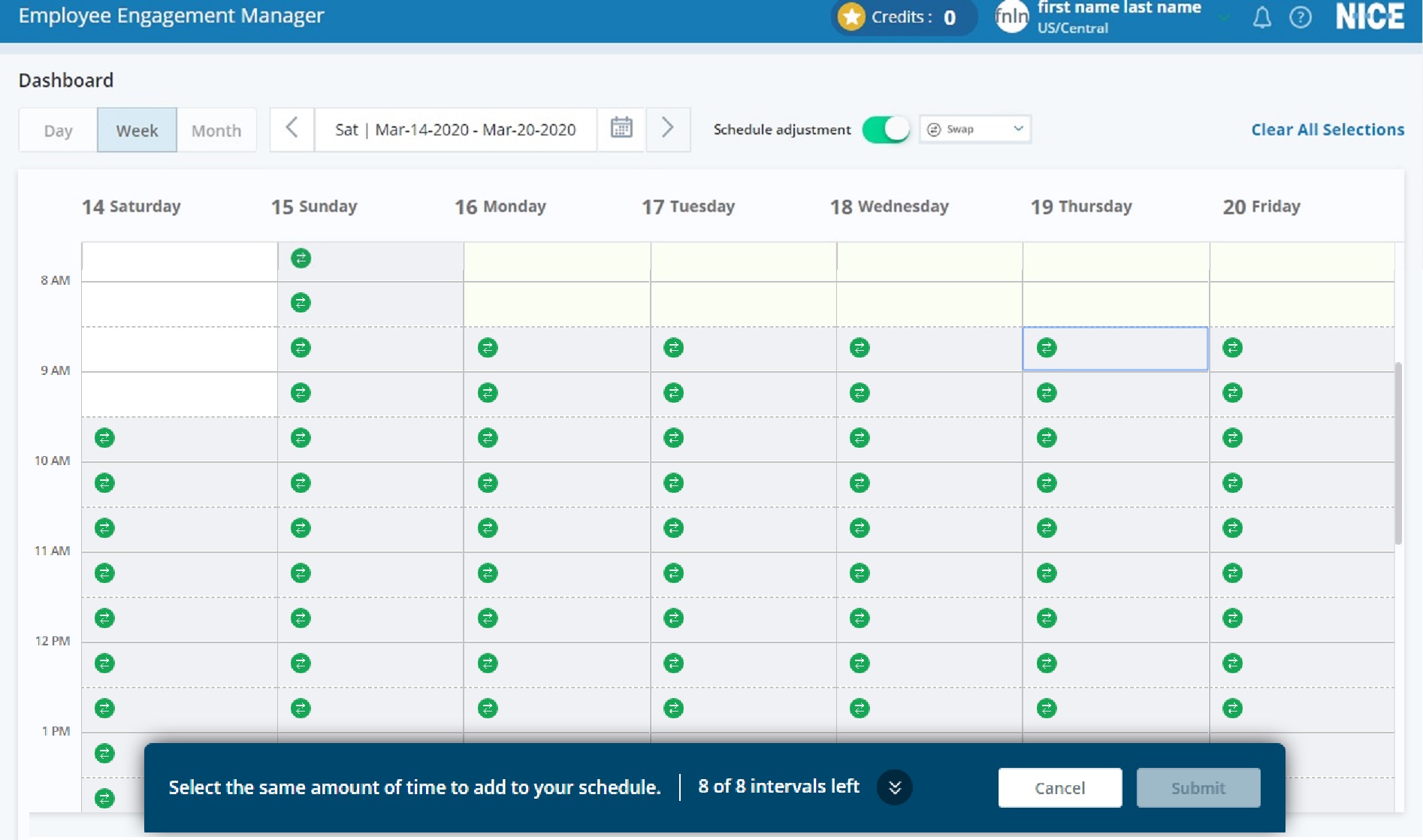Open the help question mark icon
1423x840 pixels.
(1301, 17)
